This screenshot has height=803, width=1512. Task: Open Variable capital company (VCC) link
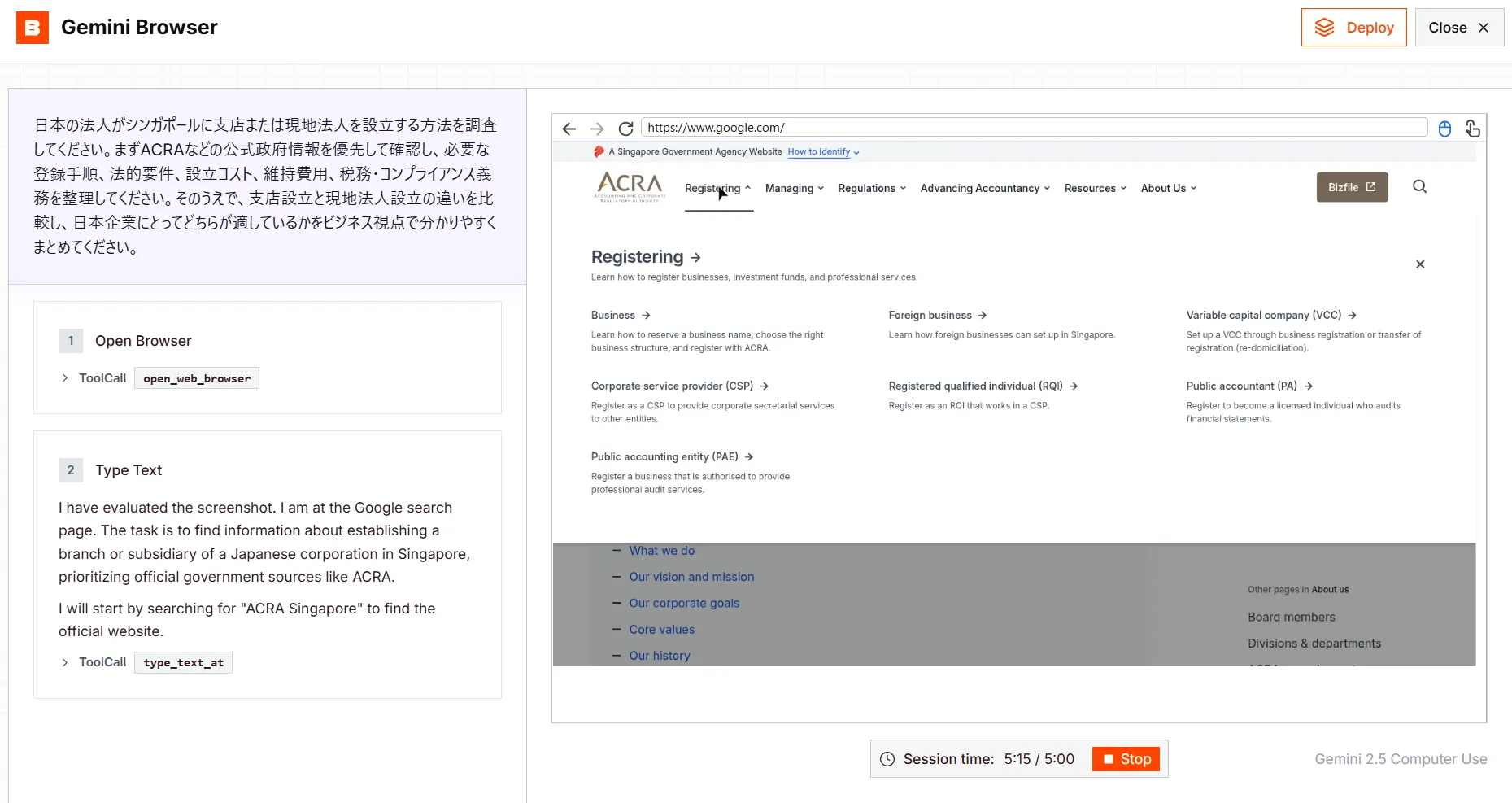coord(1271,316)
